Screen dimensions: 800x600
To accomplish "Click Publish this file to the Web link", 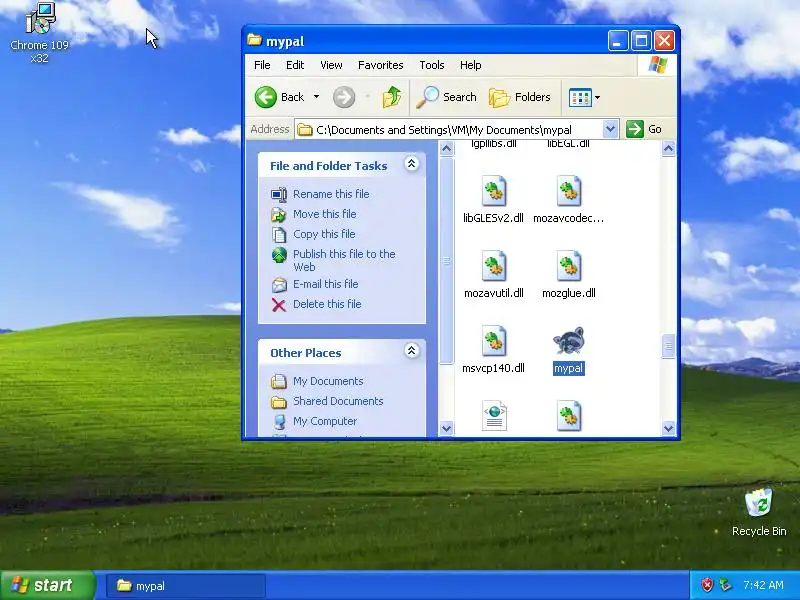I will pos(344,260).
